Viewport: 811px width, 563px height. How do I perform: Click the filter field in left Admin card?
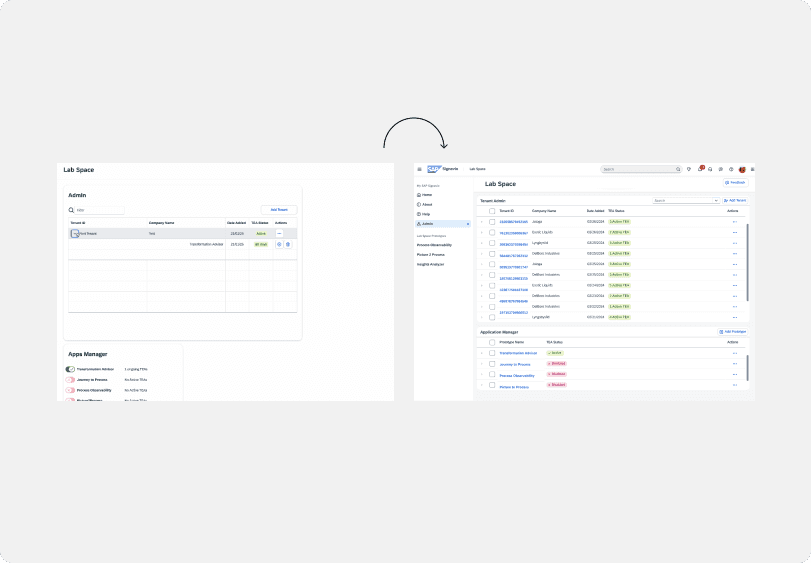(99, 210)
